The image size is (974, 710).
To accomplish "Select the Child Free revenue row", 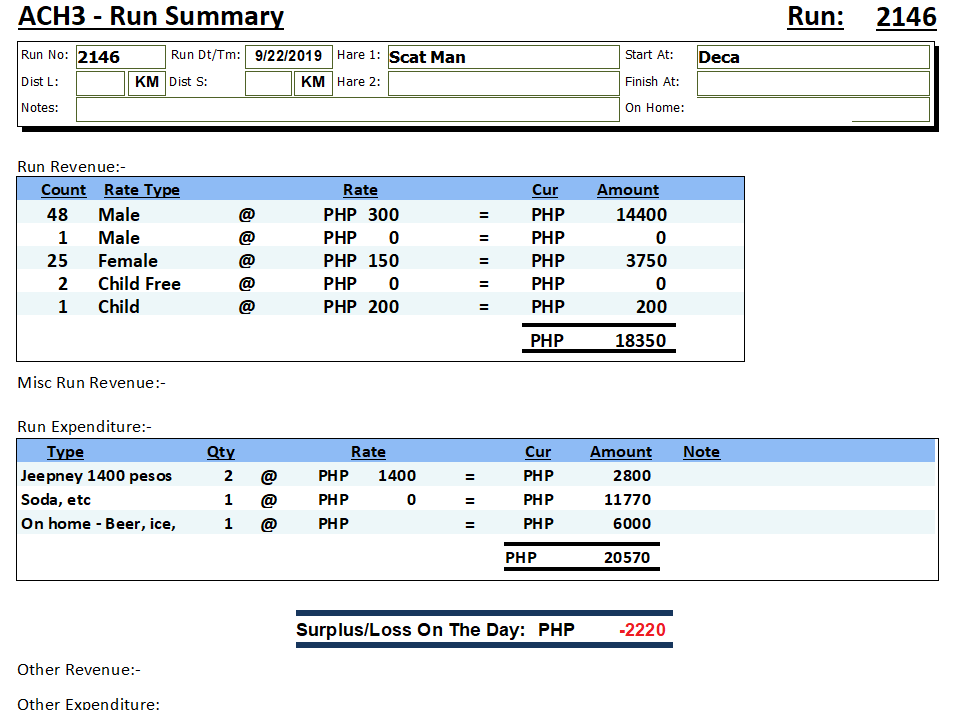I will click(139, 284).
